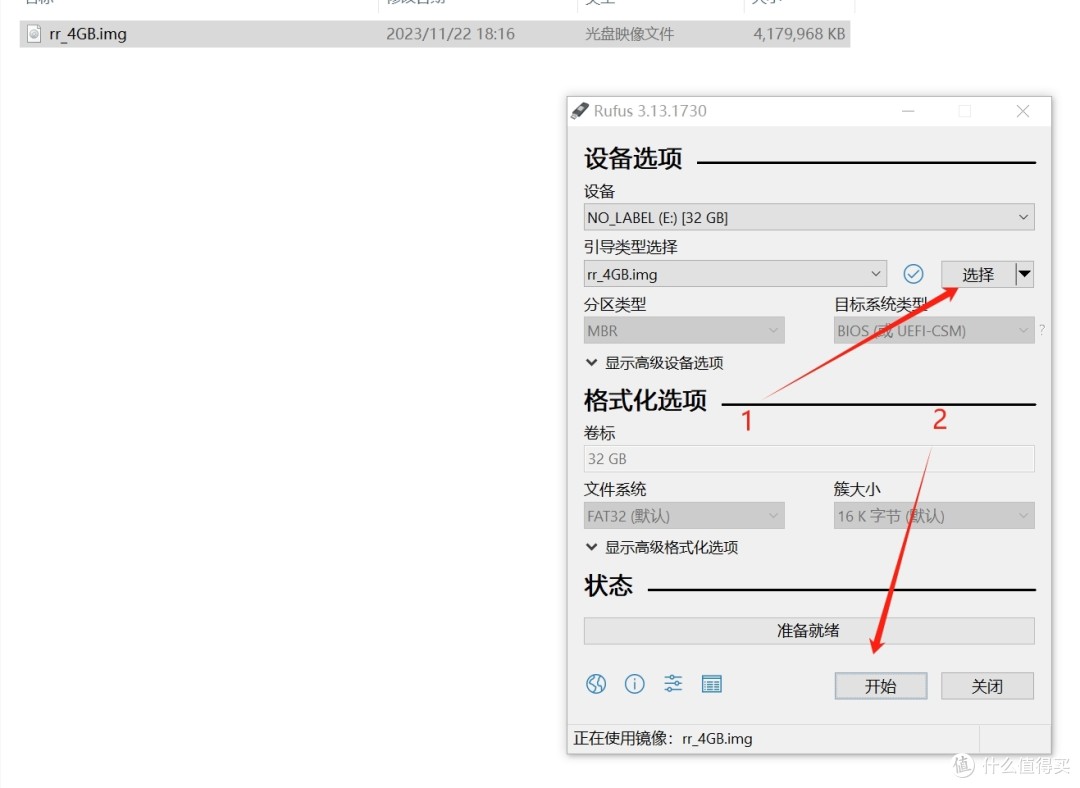Expand 显示高级设备选项 section
The image size is (1080, 788).
[x=654, y=363]
